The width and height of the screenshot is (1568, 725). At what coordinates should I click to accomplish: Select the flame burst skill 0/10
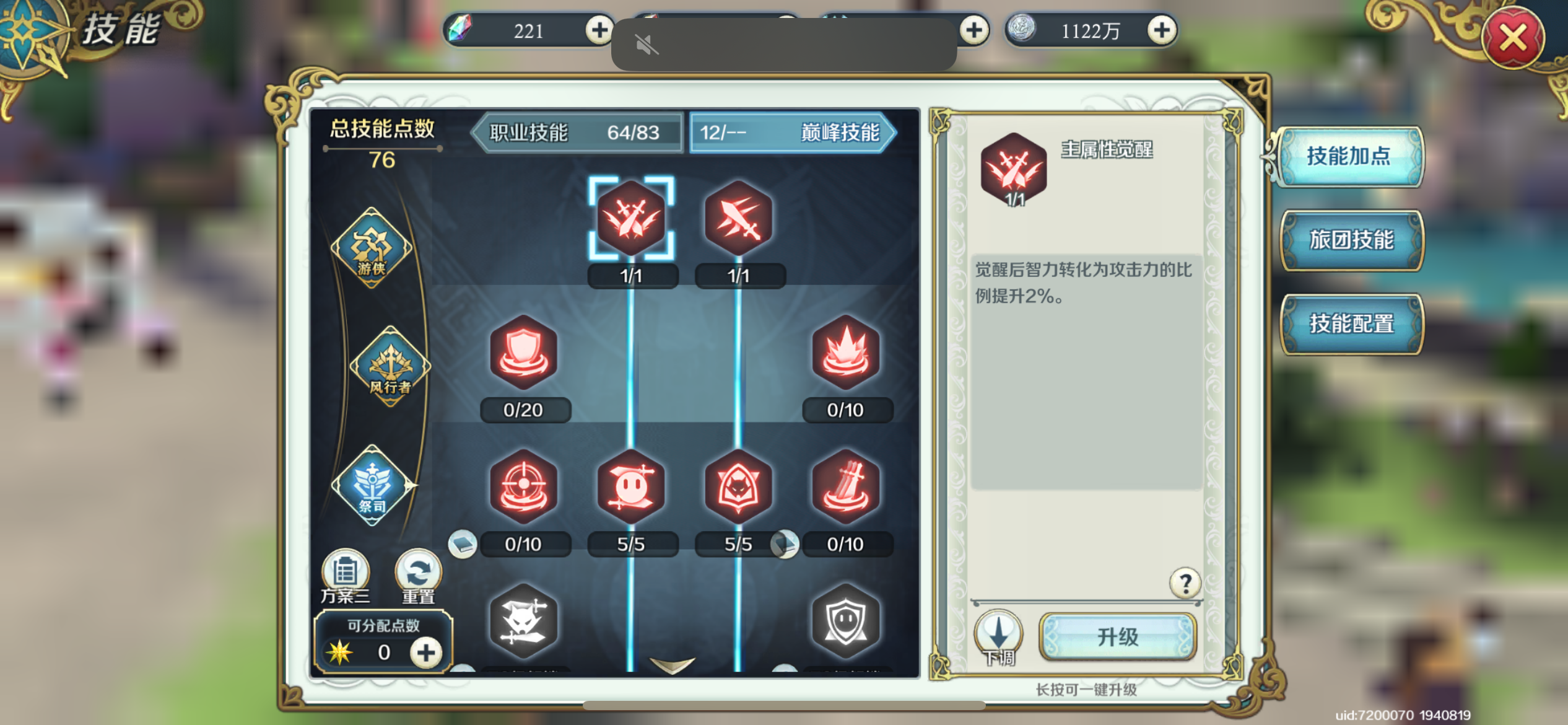point(845,353)
